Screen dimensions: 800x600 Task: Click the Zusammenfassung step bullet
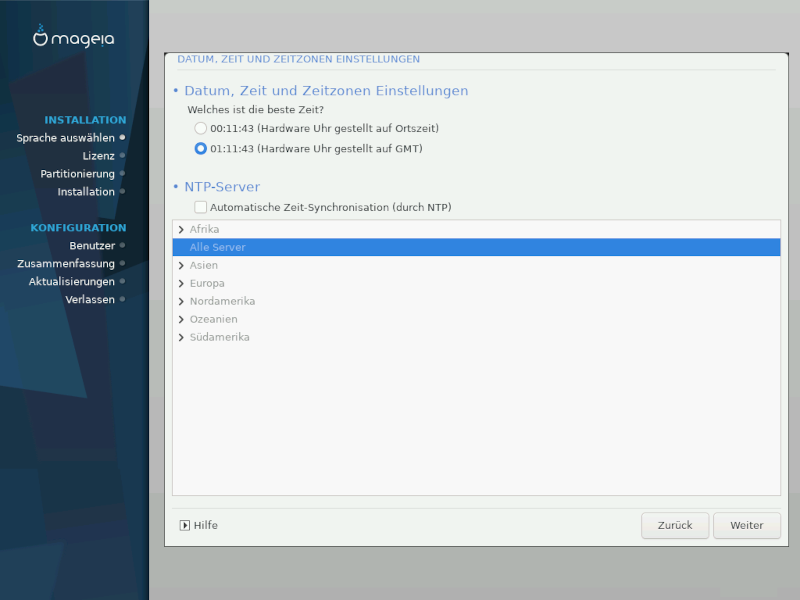coord(122,264)
